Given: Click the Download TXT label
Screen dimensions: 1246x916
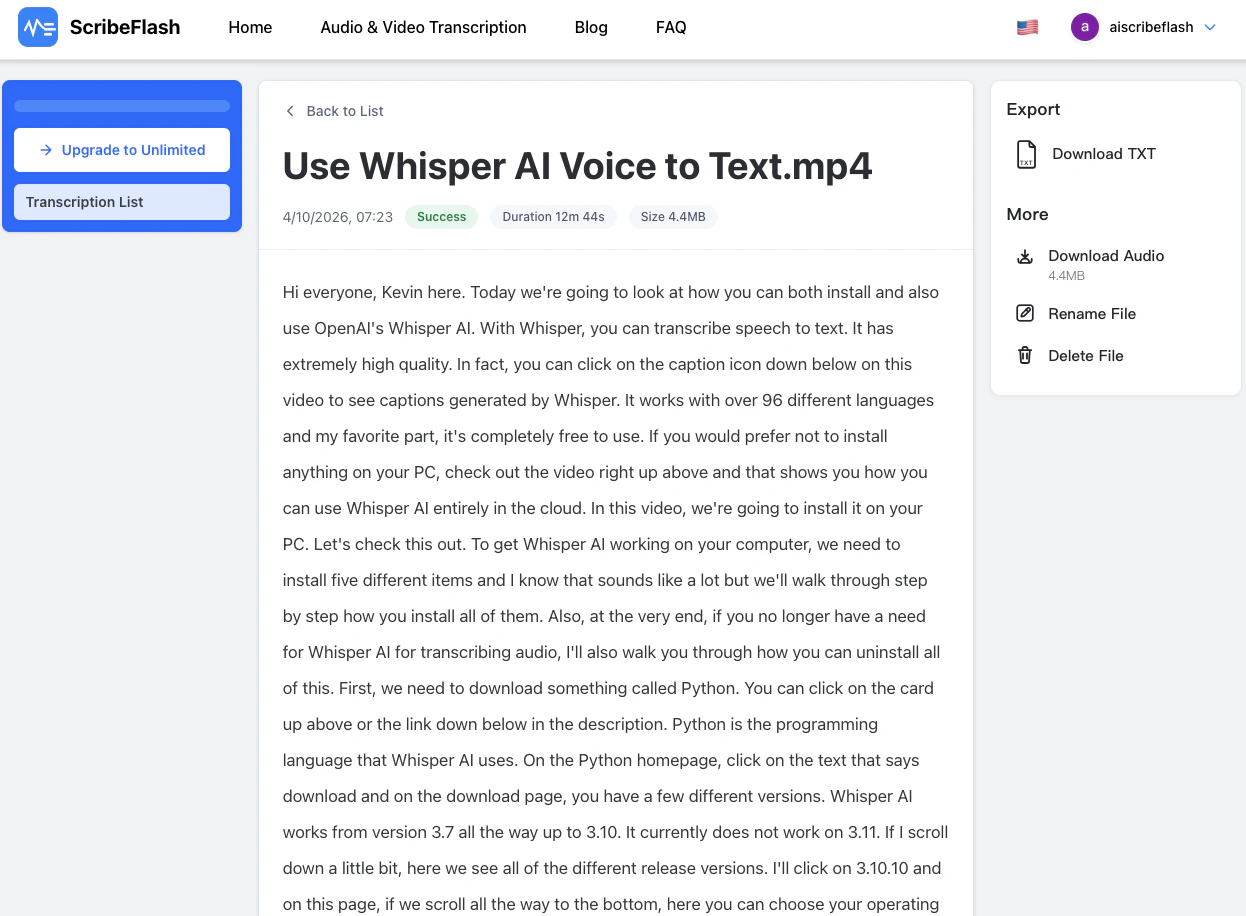Looking at the screenshot, I should [1104, 154].
